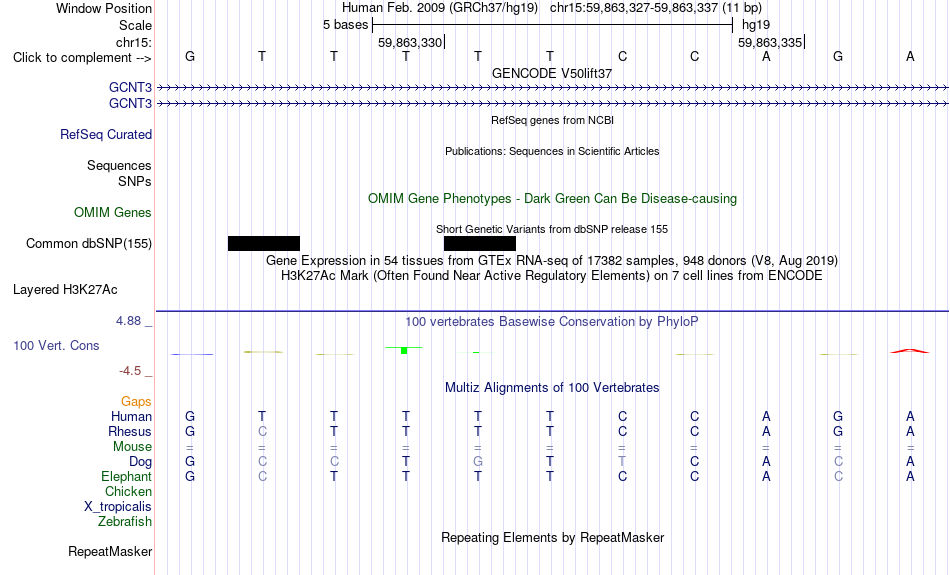Viewport: 950px width, 575px height.
Task: Click the "Human Feb. 2009 (GRCh37/hg19)" header
Action: (x=440, y=8)
